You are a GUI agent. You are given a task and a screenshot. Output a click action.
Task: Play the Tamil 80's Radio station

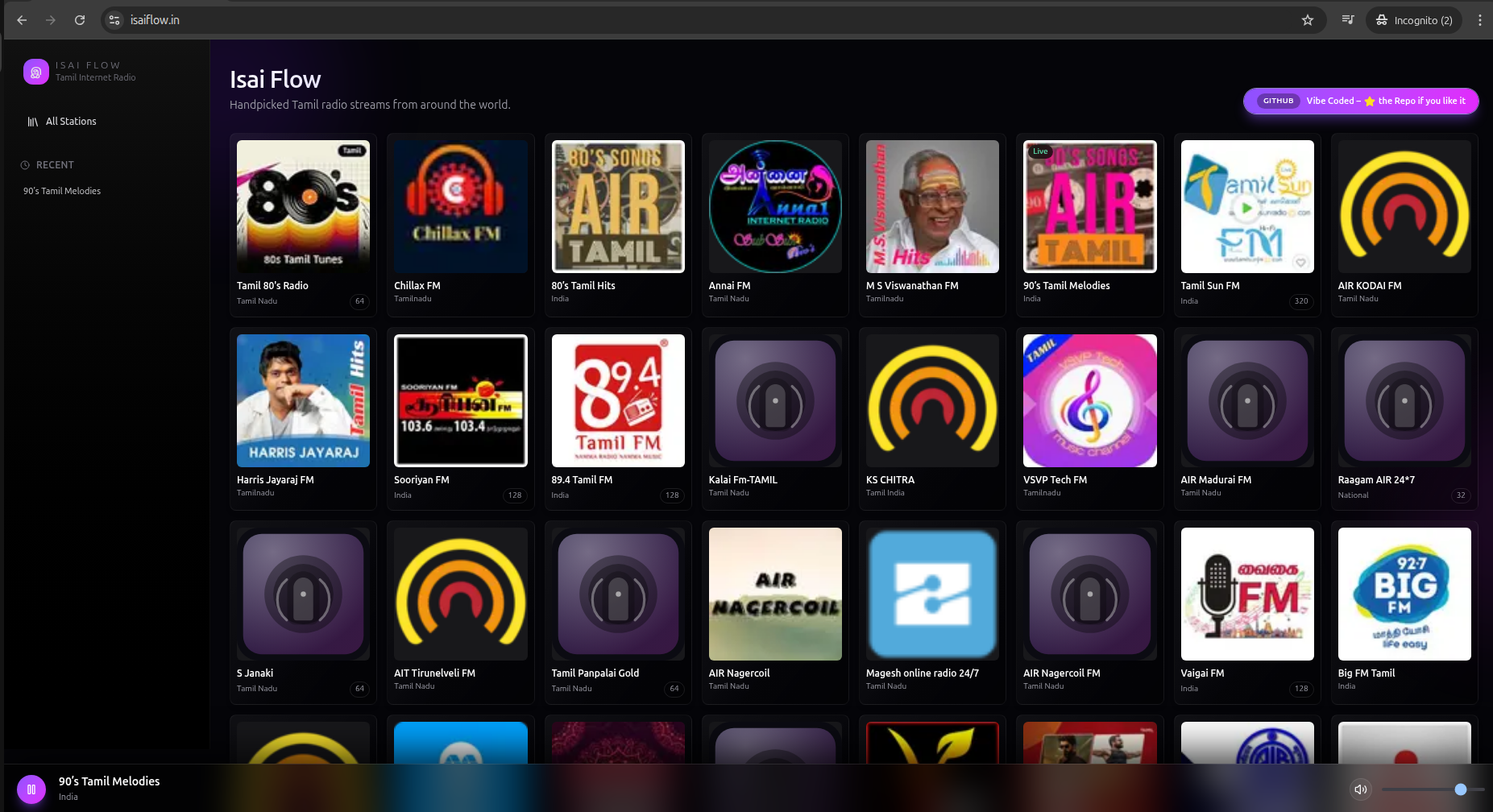point(303,225)
